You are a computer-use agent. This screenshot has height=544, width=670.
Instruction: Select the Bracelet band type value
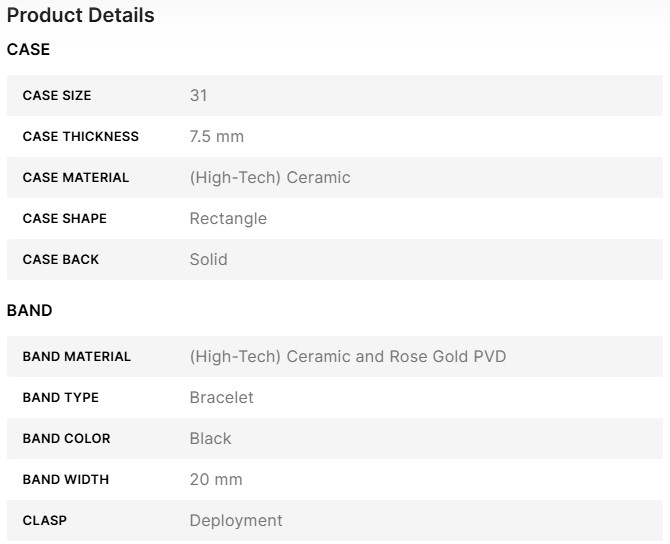221,398
